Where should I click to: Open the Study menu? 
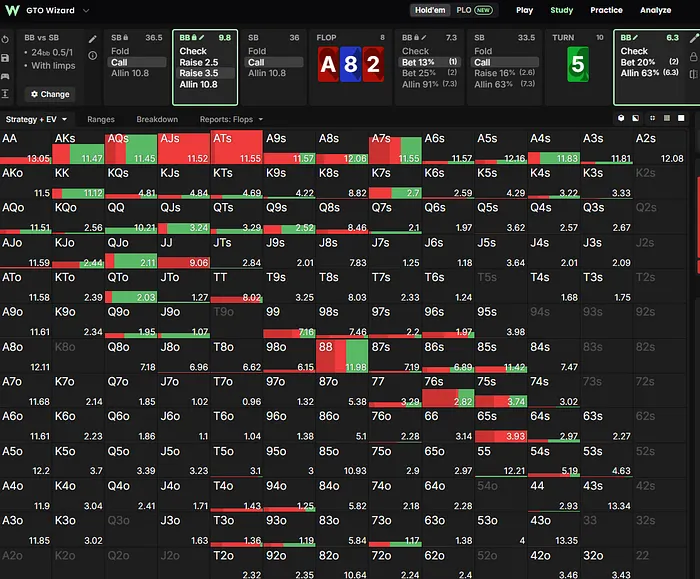coord(561,10)
